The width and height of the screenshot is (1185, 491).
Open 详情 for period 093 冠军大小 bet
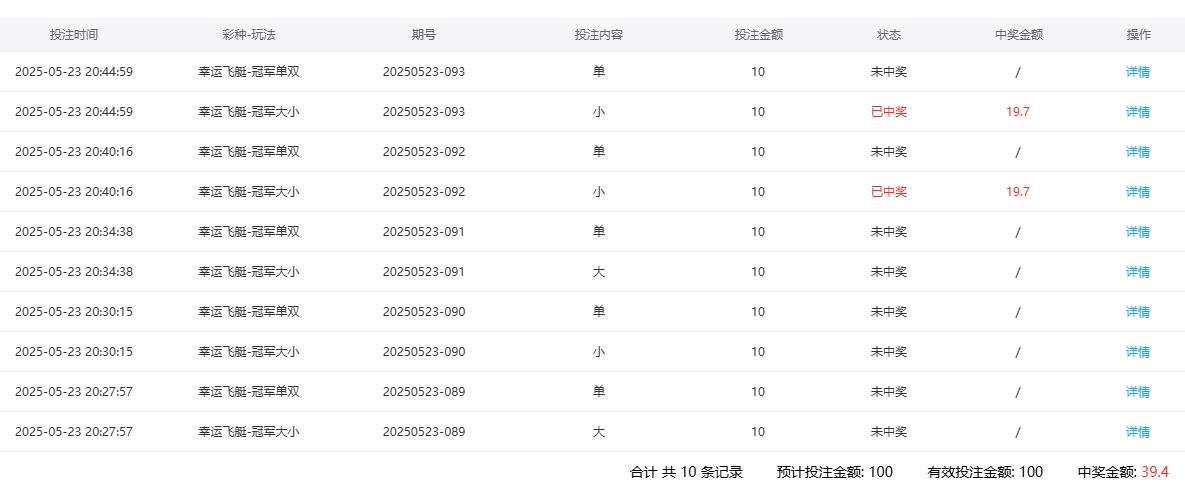pyautogui.click(x=1137, y=112)
